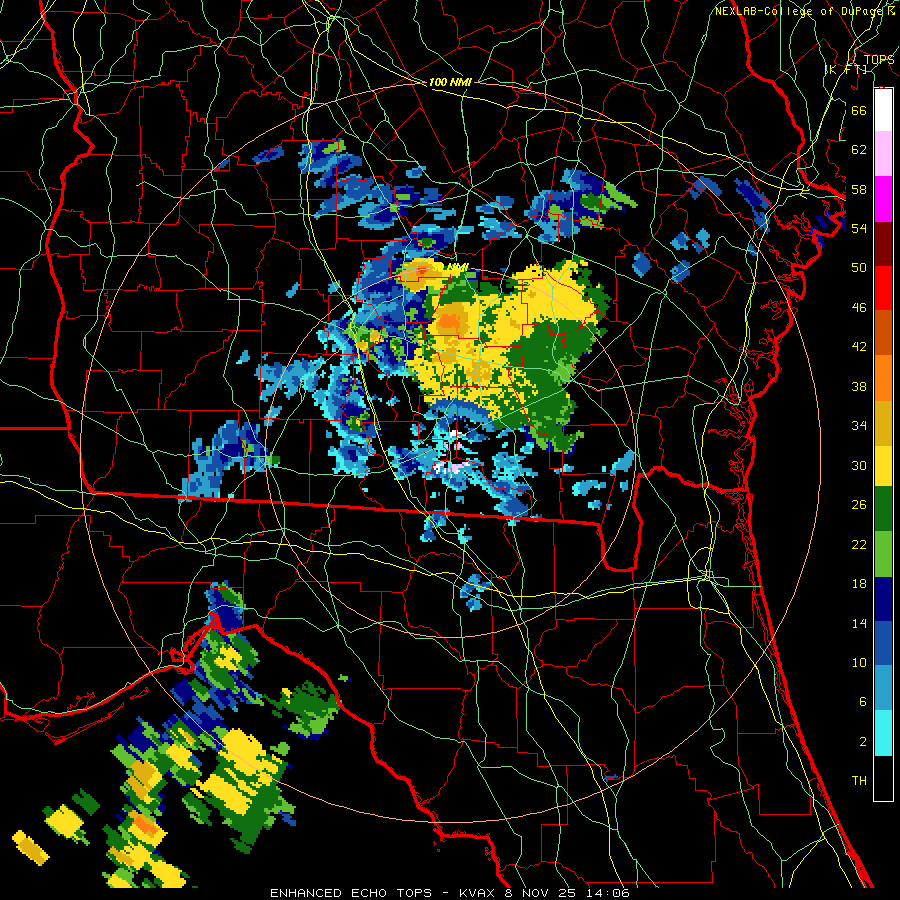
Task: Click the legend value 2
Action: [862, 742]
